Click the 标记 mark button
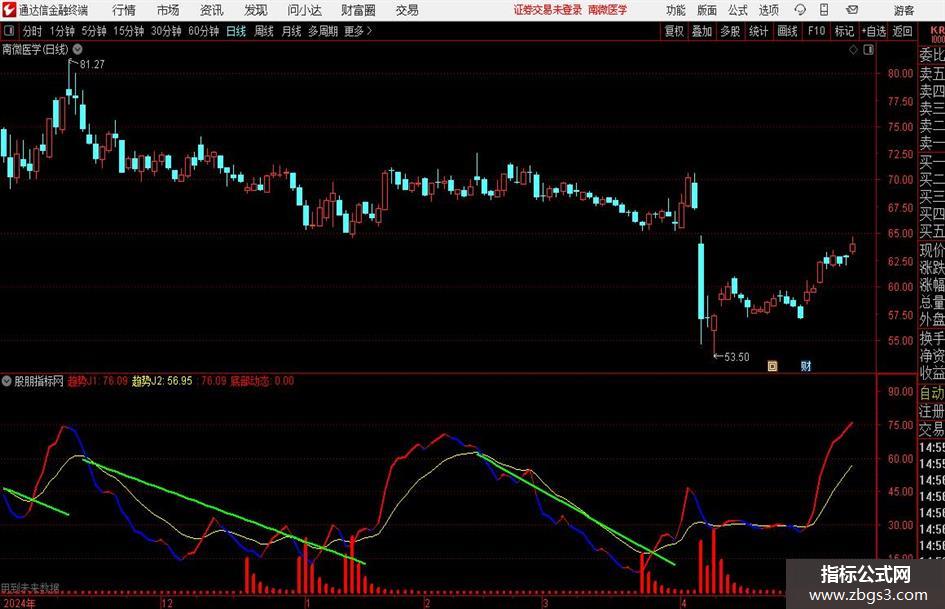945x609 pixels. click(x=844, y=31)
